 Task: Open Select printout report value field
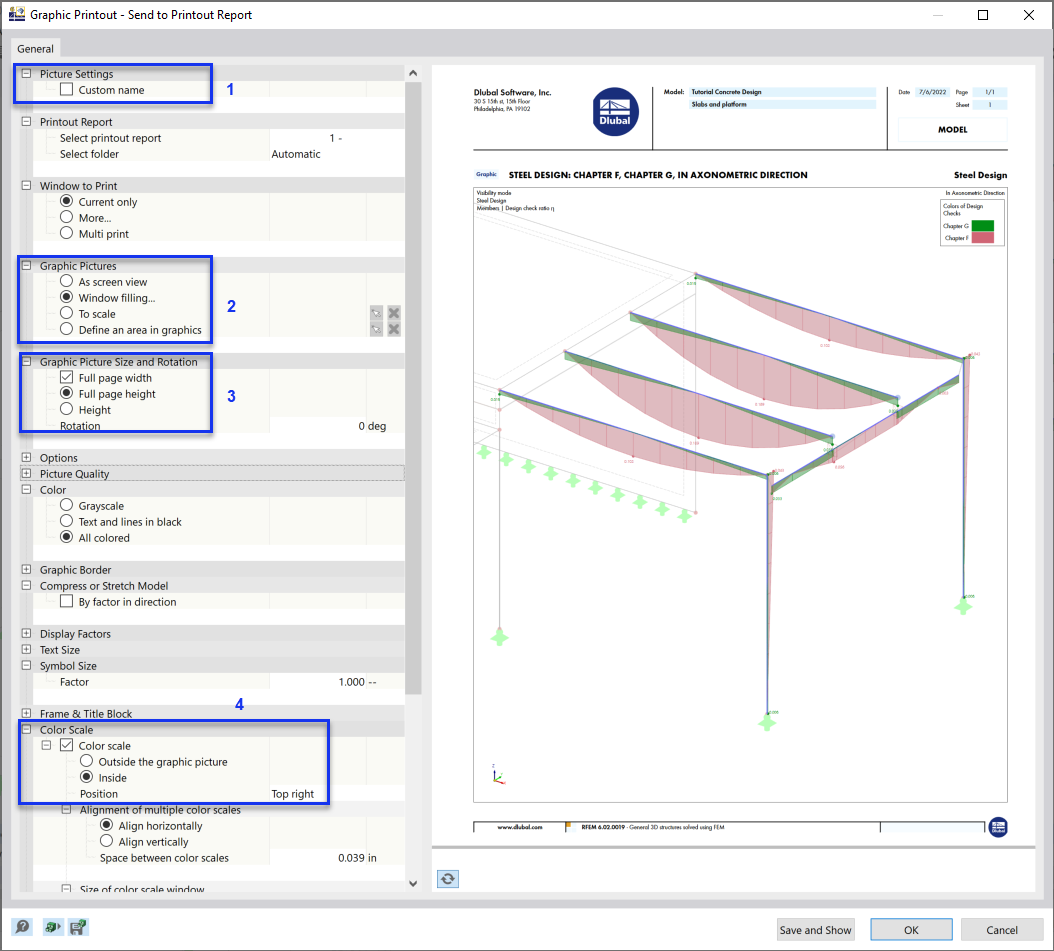click(x=337, y=138)
